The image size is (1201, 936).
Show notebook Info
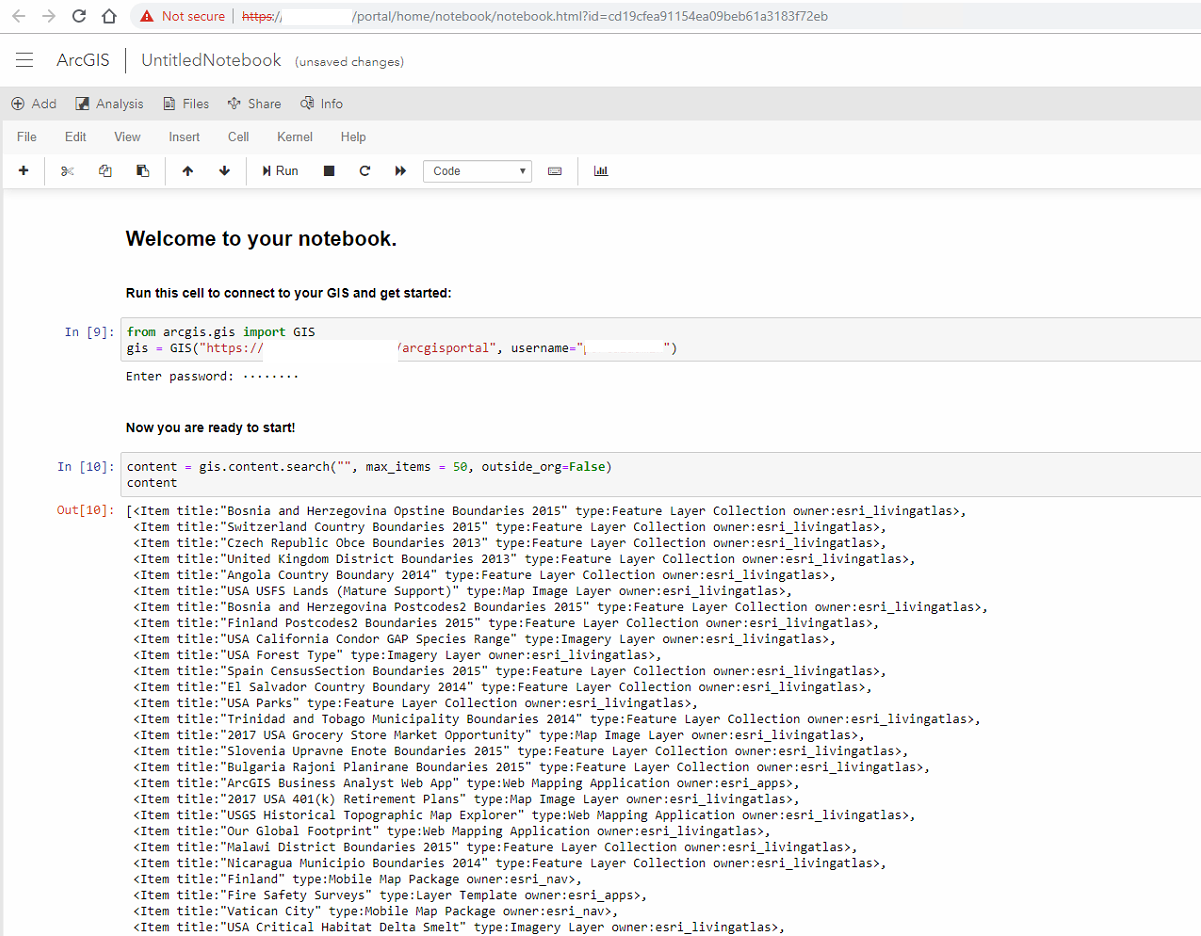pos(321,104)
